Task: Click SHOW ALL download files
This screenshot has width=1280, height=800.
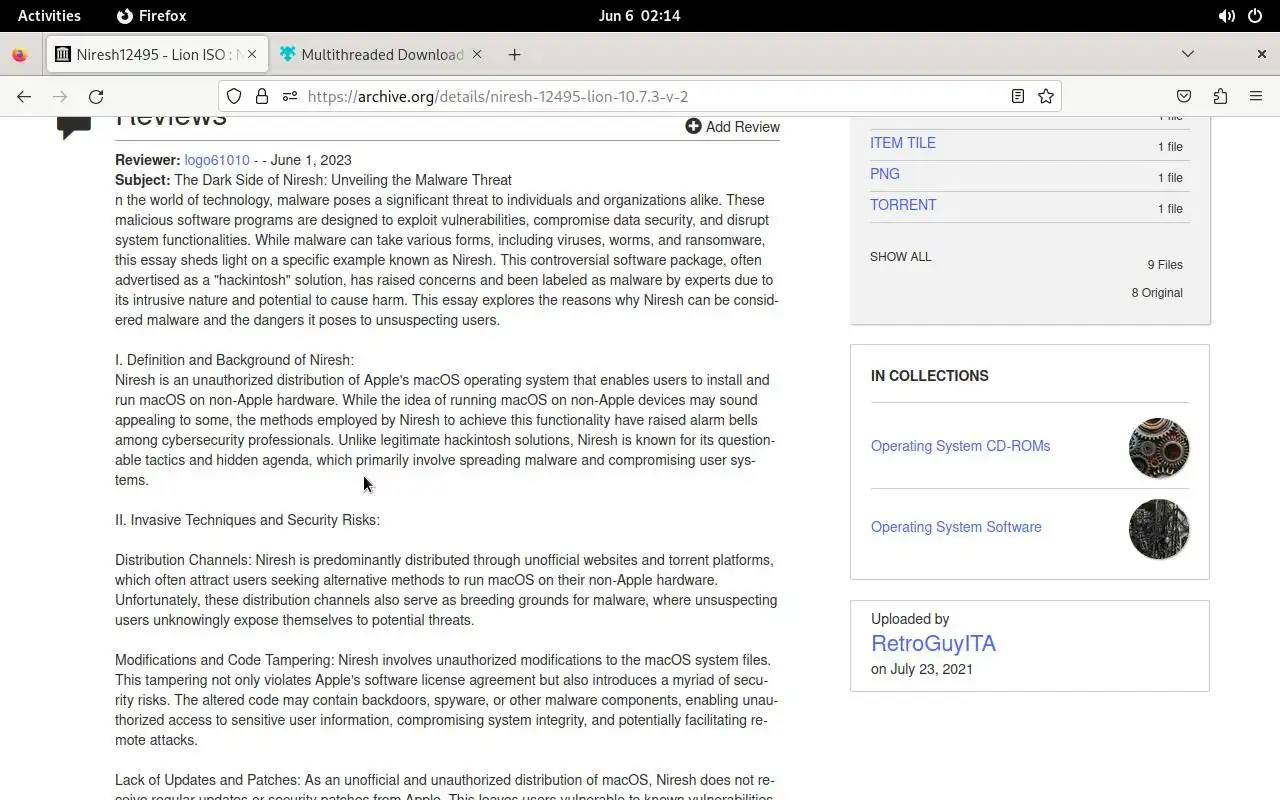Action: click(900, 257)
